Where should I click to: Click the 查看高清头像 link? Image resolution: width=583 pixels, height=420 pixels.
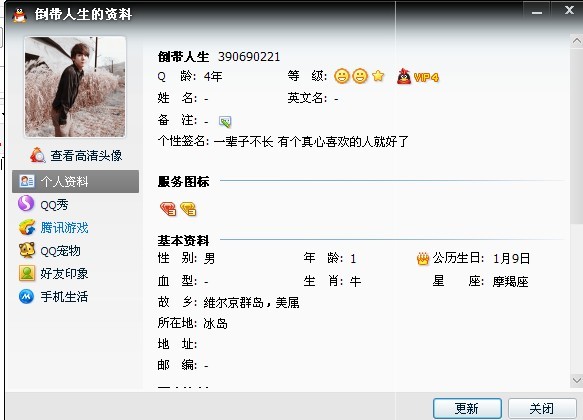(x=76, y=155)
